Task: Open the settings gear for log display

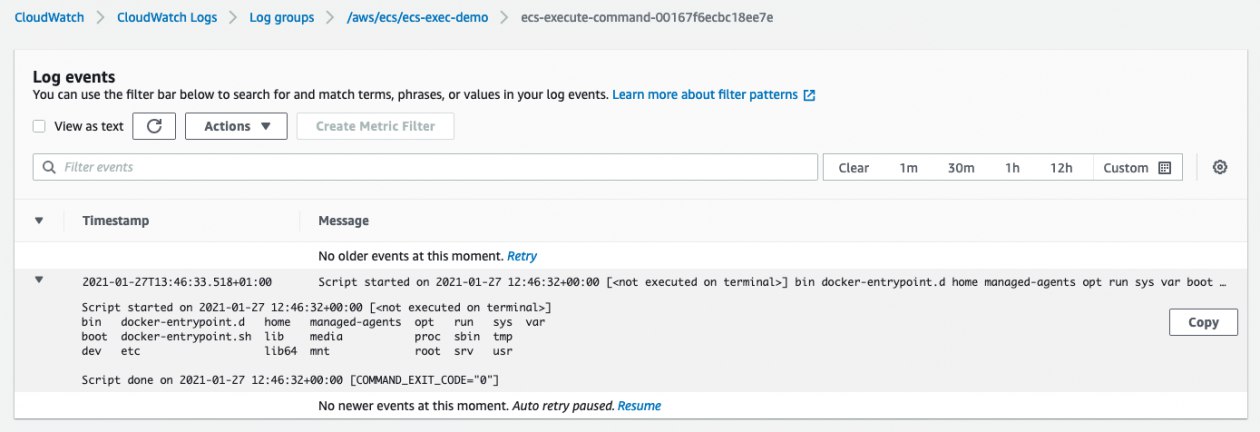Action: point(1220,167)
